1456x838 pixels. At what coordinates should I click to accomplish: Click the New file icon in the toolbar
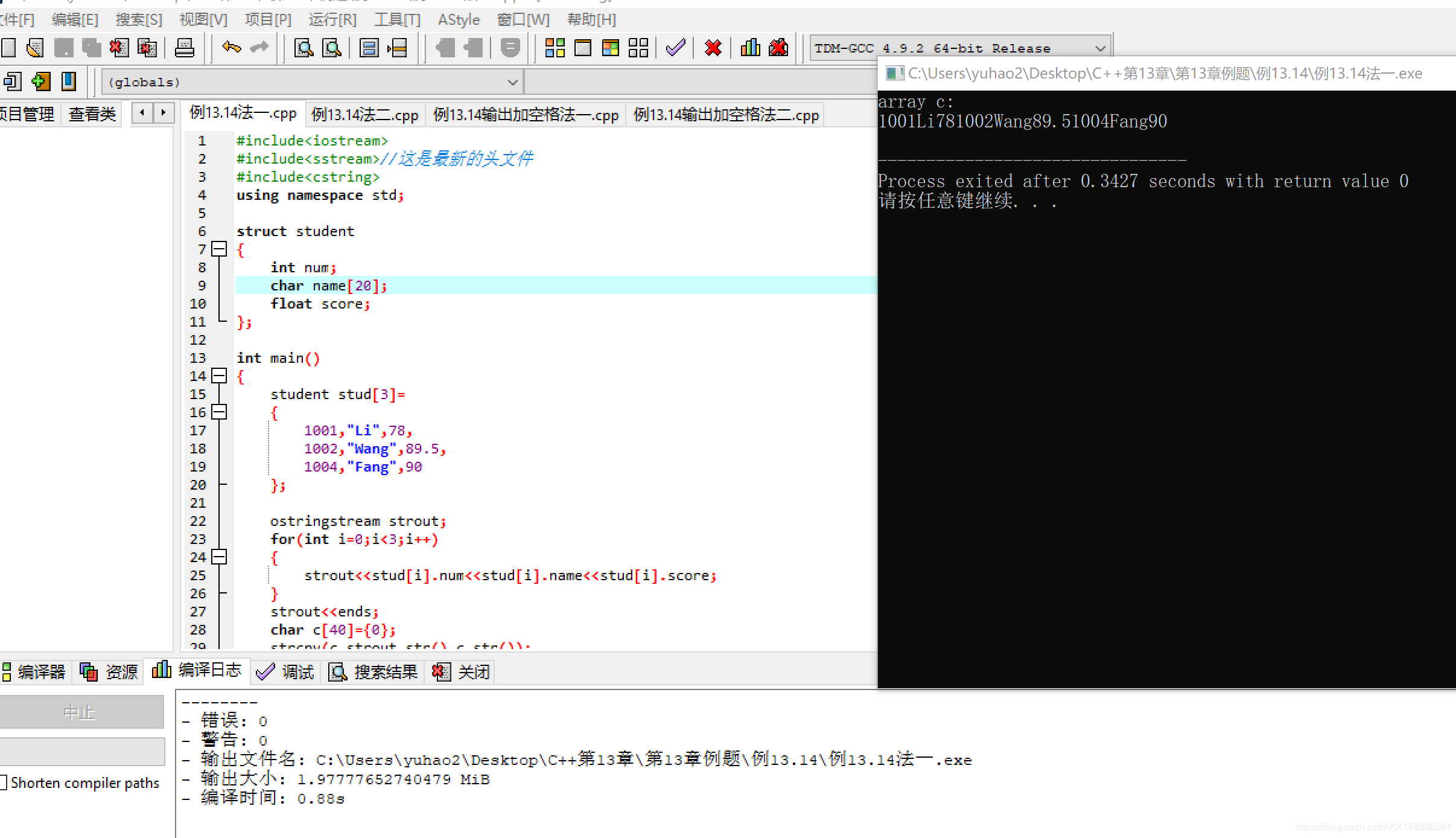[x=8, y=48]
